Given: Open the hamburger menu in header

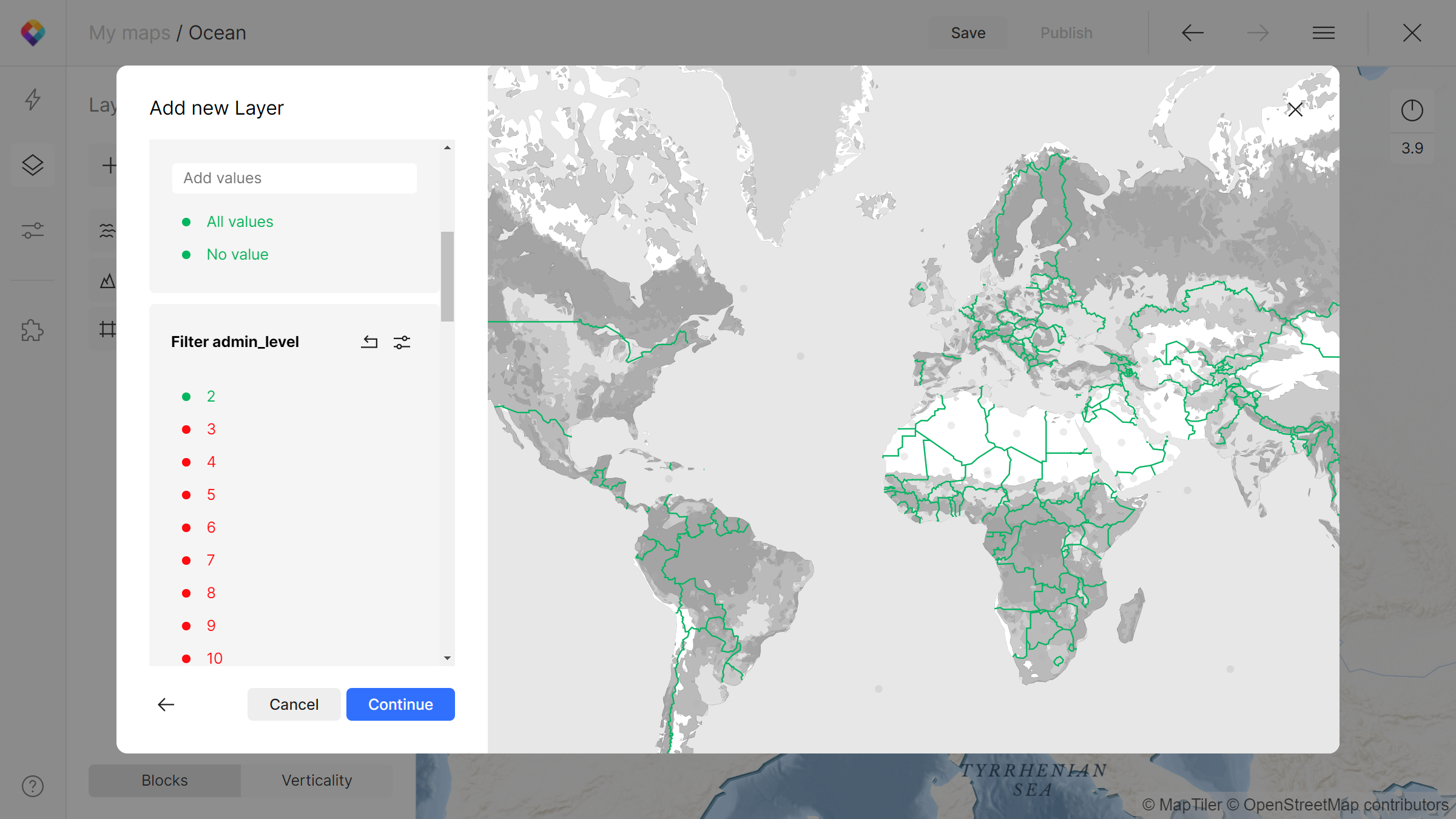Looking at the screenshot, I should point(1323,33).
